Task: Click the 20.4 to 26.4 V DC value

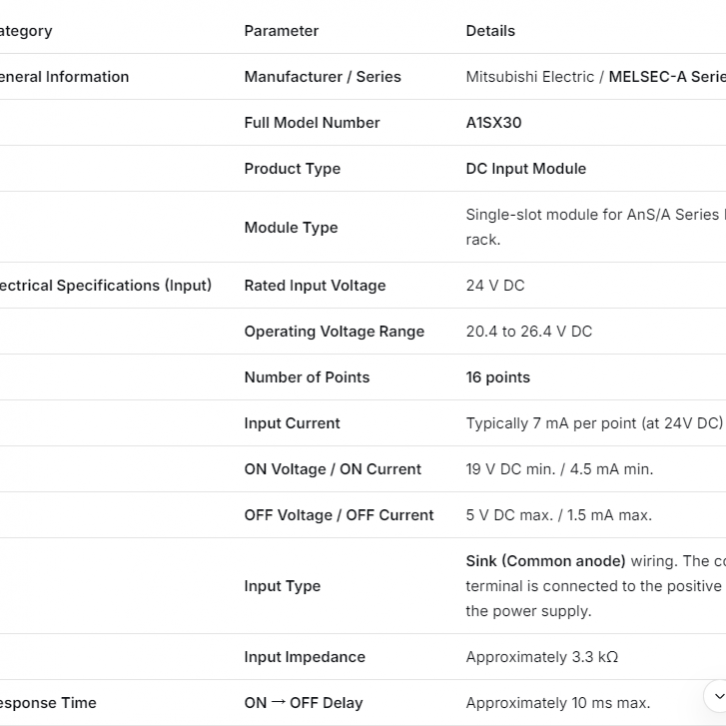Action: (529, 331)
